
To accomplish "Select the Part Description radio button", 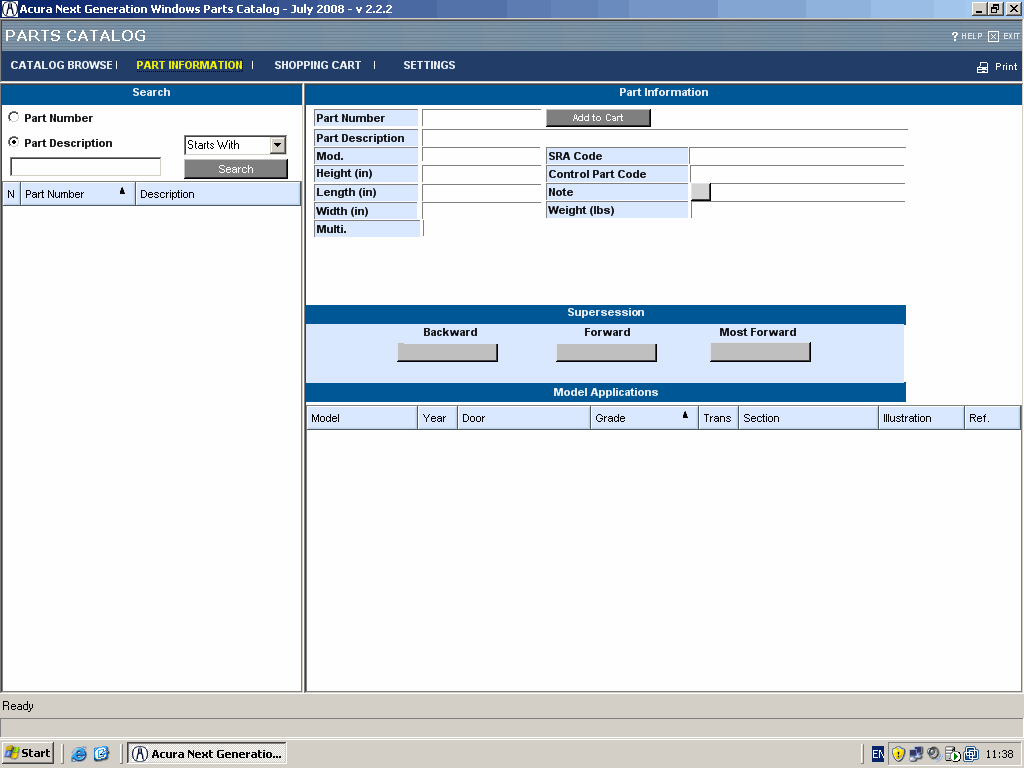I will click(x=14, y=142).
